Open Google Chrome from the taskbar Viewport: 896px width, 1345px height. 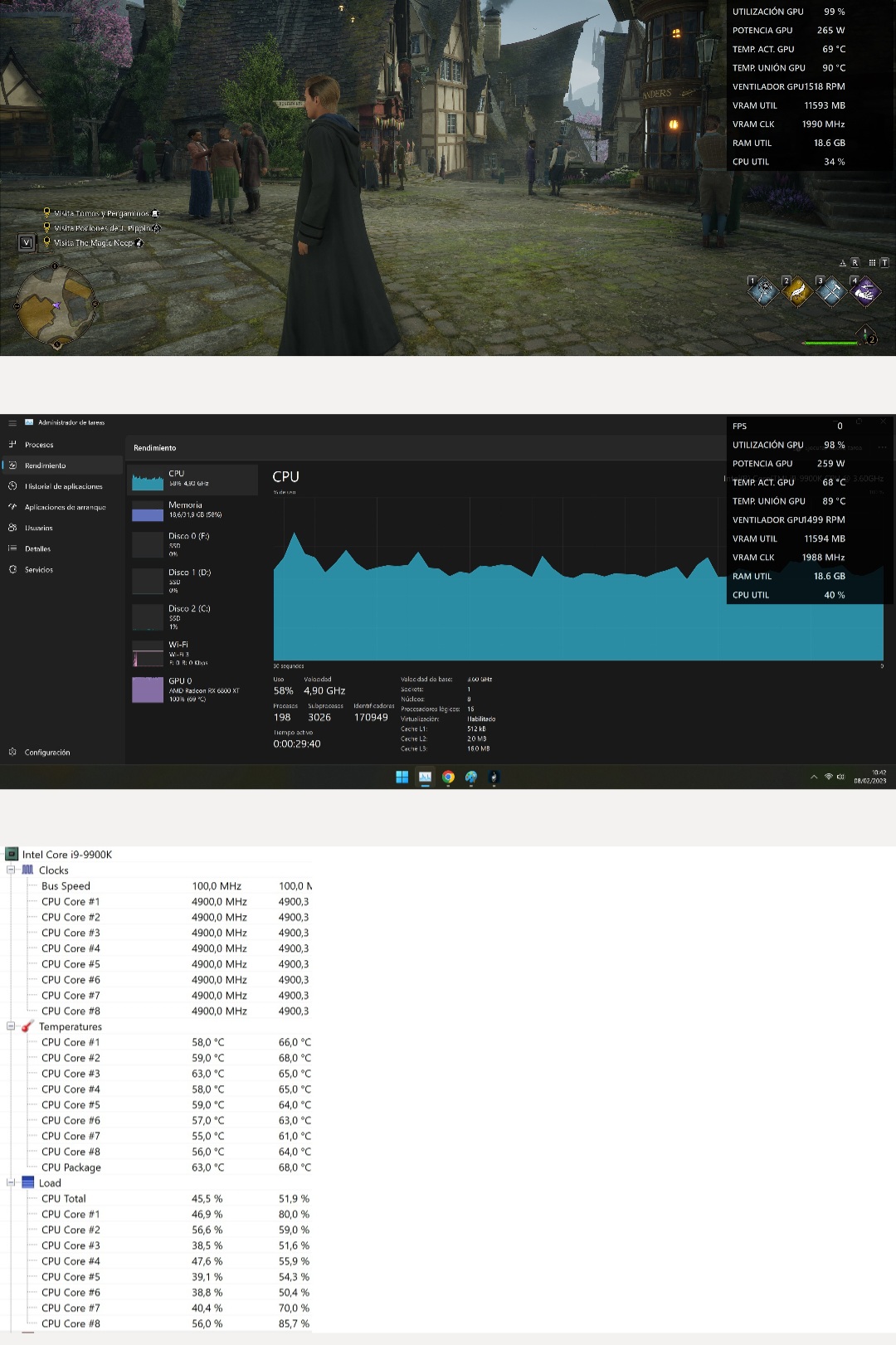448,777
